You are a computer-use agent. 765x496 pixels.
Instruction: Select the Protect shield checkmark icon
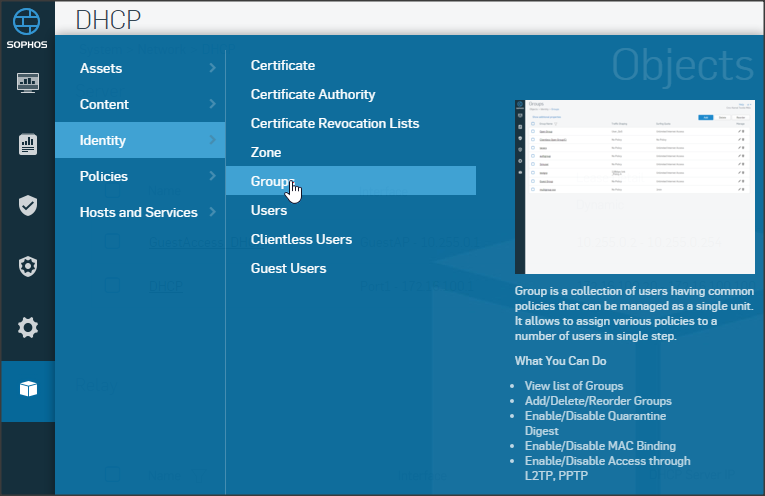28,206
